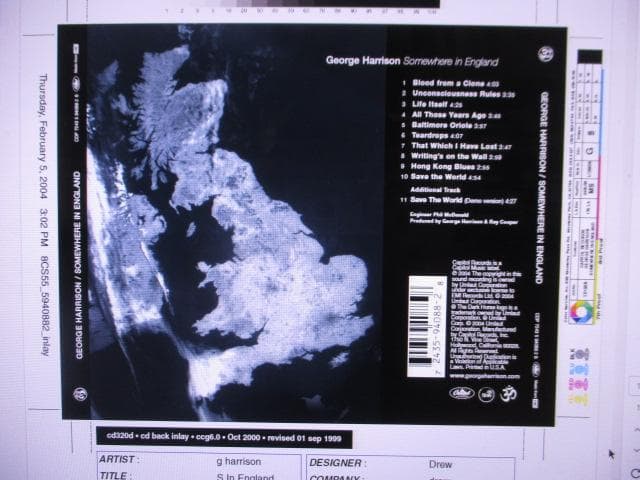The height and width of the screenshot is (480, 640).
Task: Select the heading 'George Harrison Somewhere in England'
Action: coord(412,61)
